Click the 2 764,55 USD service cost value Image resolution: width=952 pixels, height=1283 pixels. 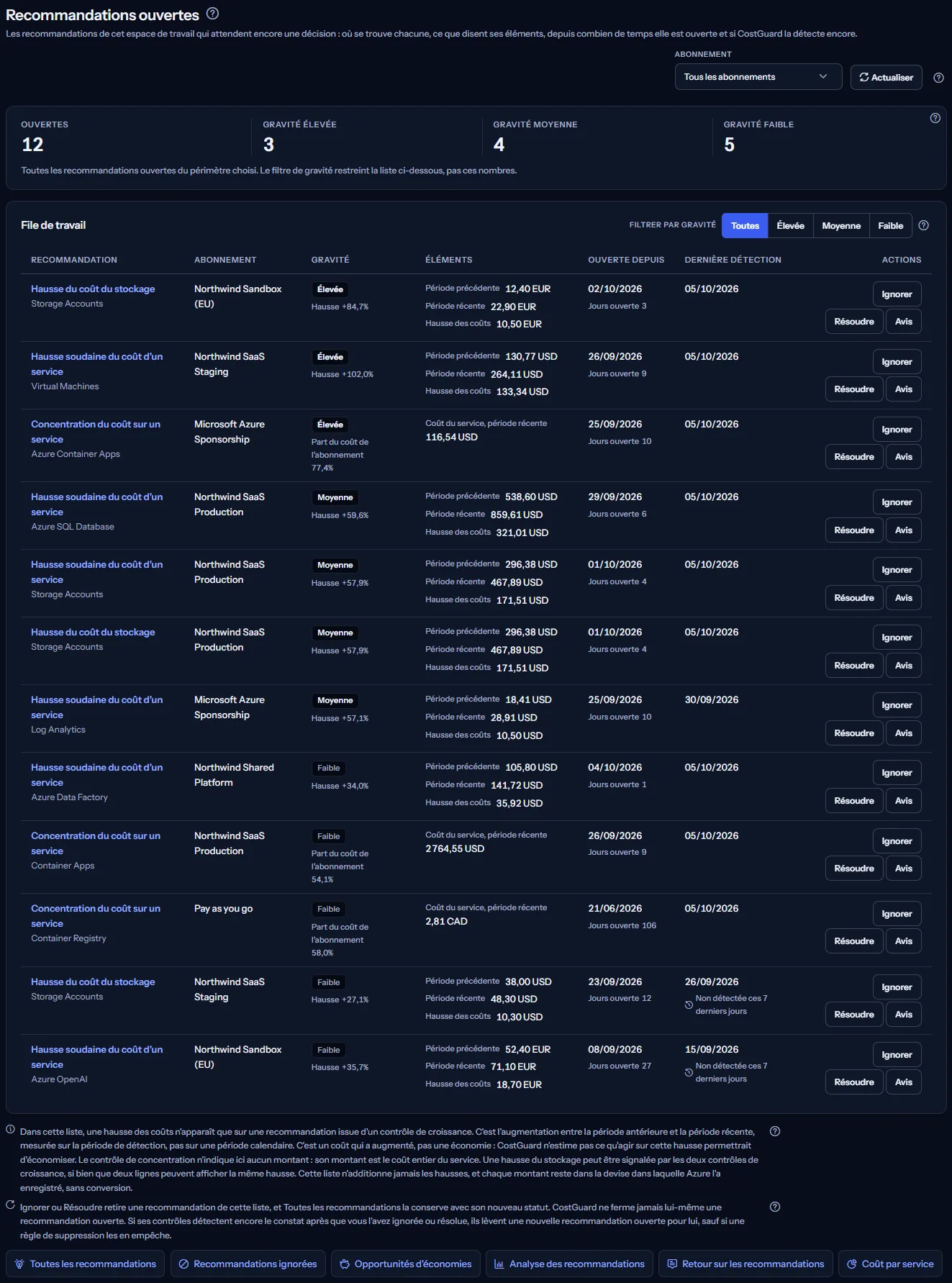tap(455, 849)
